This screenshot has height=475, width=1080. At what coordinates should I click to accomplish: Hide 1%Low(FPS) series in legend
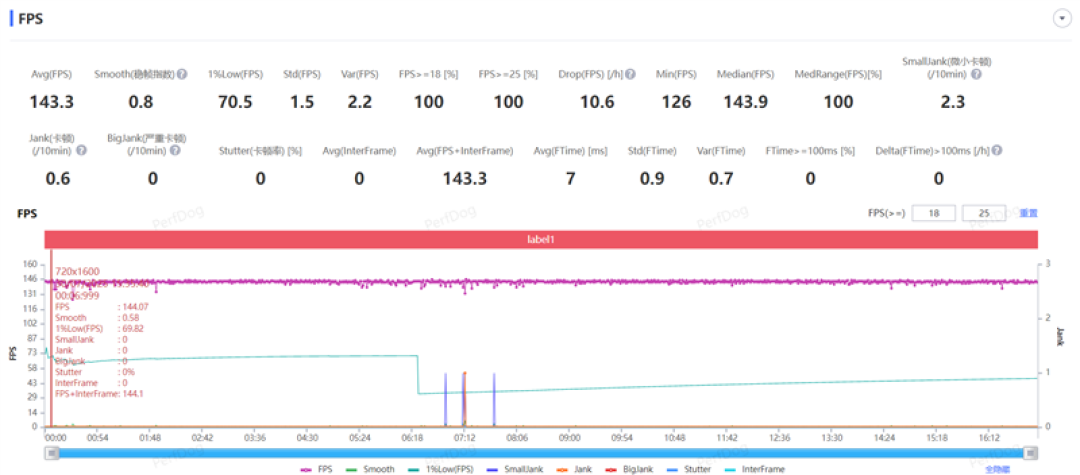click(x=441, y=469)
